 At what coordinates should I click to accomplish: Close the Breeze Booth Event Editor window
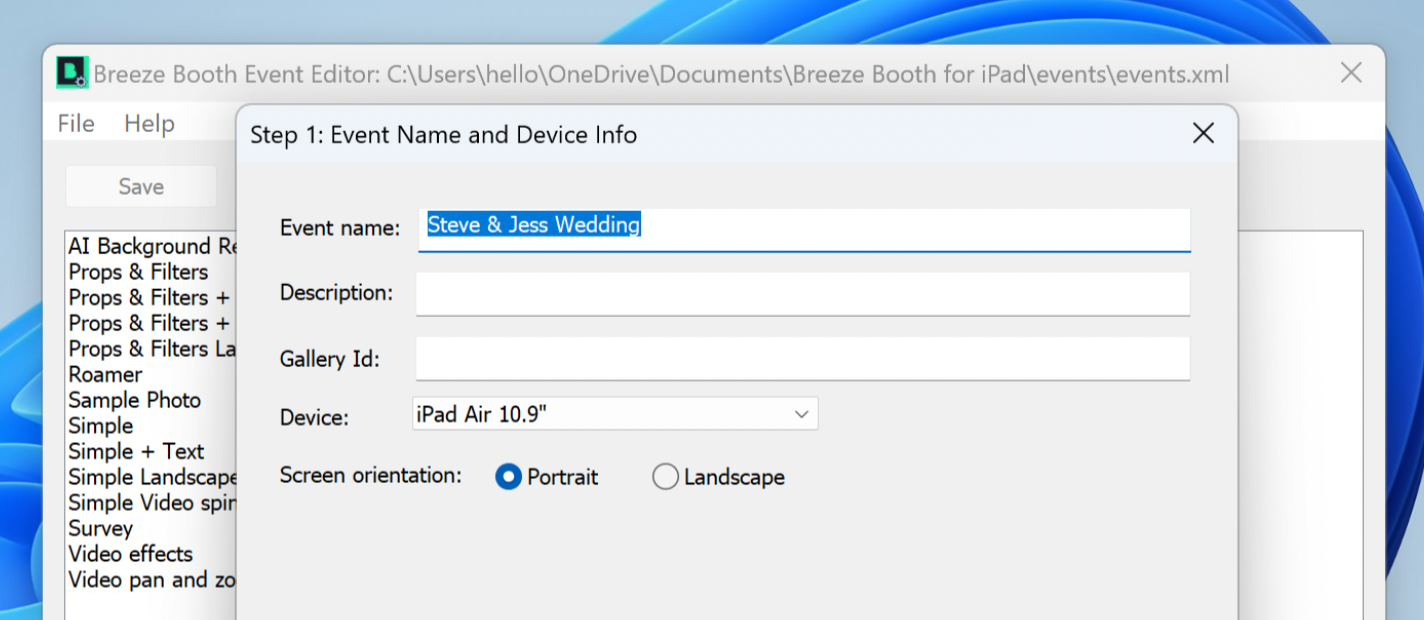(x=1351, y=73)
